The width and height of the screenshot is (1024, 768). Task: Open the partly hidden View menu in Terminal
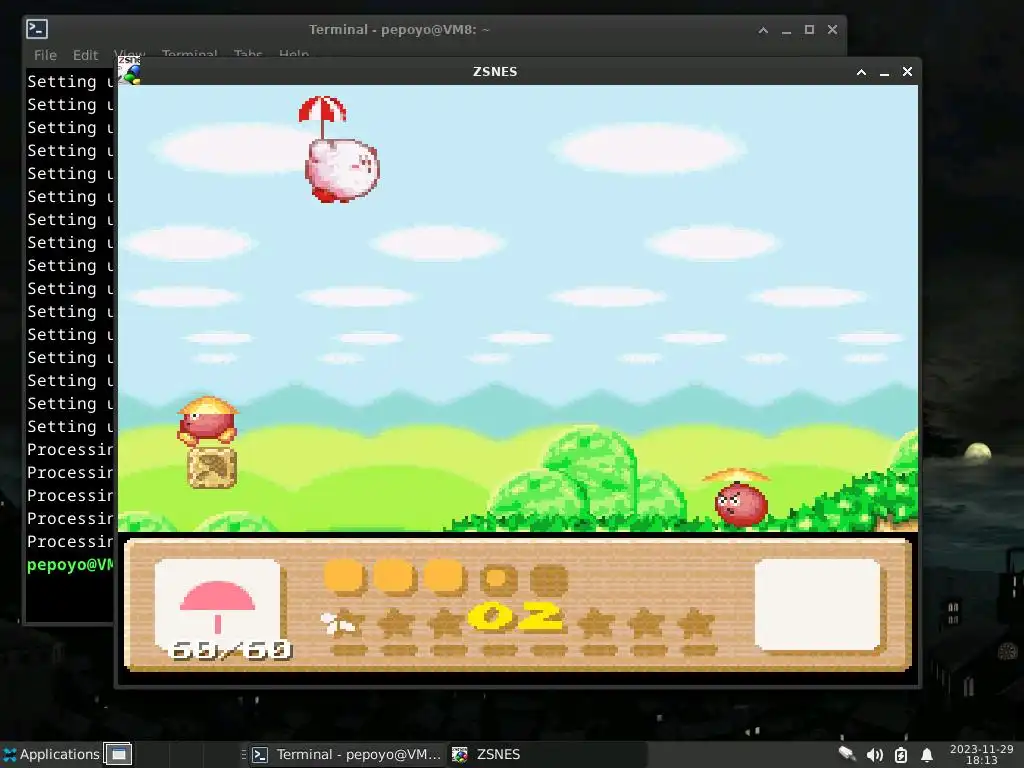[x=129, y=53]
